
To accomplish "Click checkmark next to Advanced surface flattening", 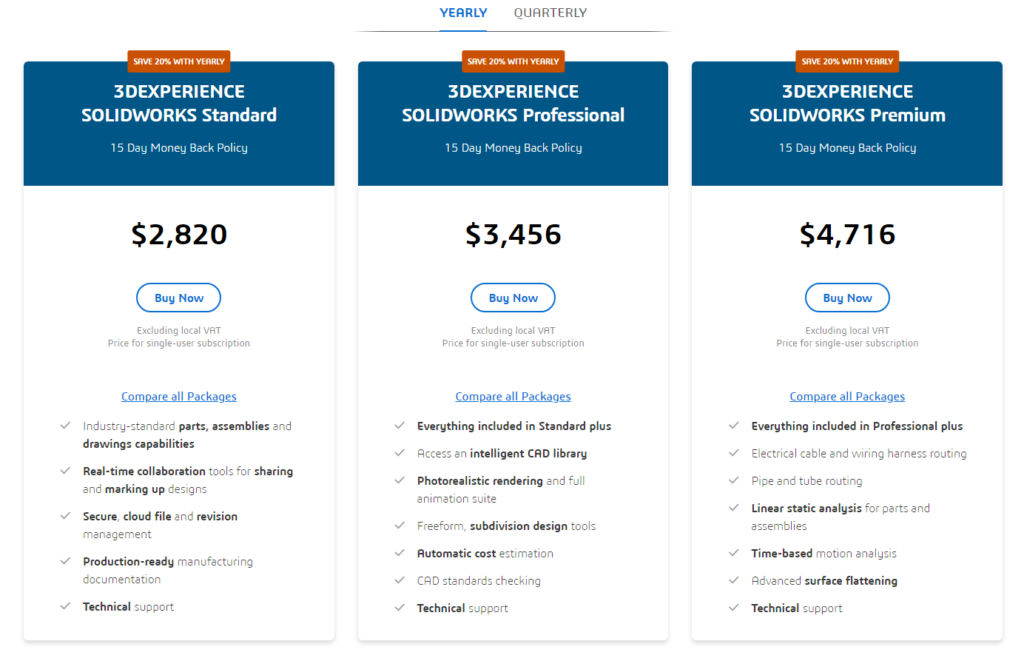I will pyautogui.click(x=734, y=581).
